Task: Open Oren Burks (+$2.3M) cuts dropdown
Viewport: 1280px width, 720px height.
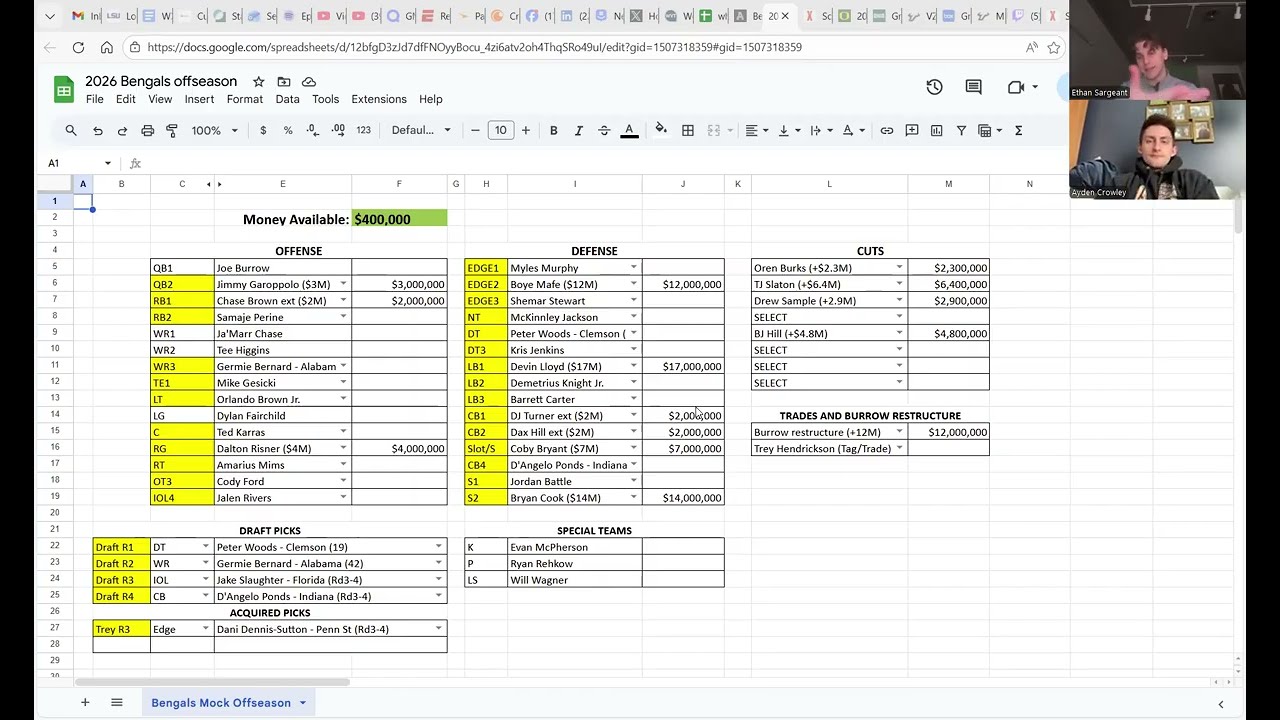Action: 899,268
